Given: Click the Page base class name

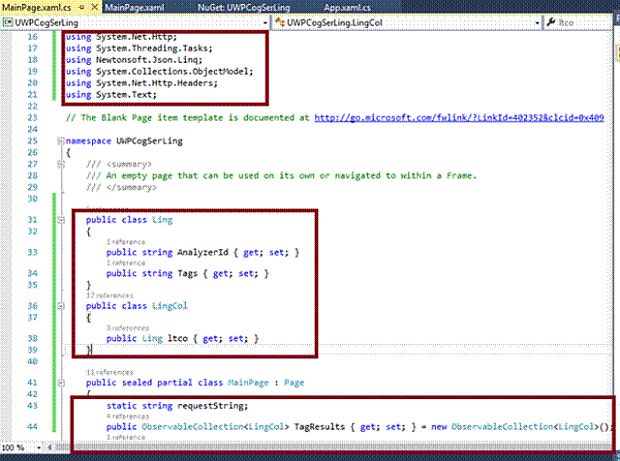Looking at the screenshot, I should click(294, 383).
